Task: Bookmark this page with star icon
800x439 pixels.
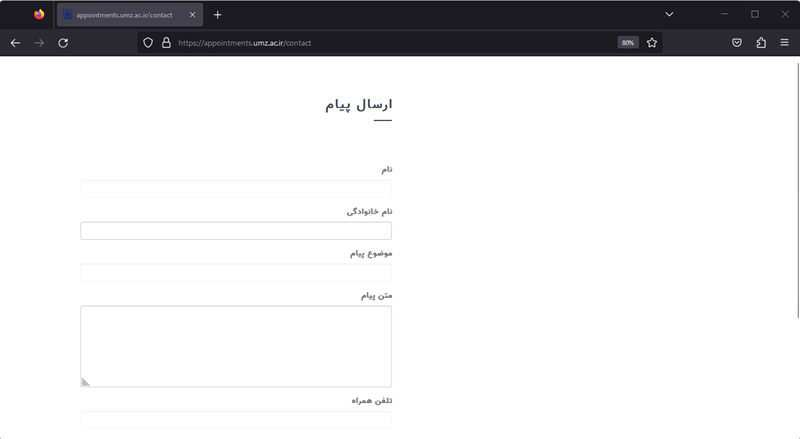Action: (652, 43)
